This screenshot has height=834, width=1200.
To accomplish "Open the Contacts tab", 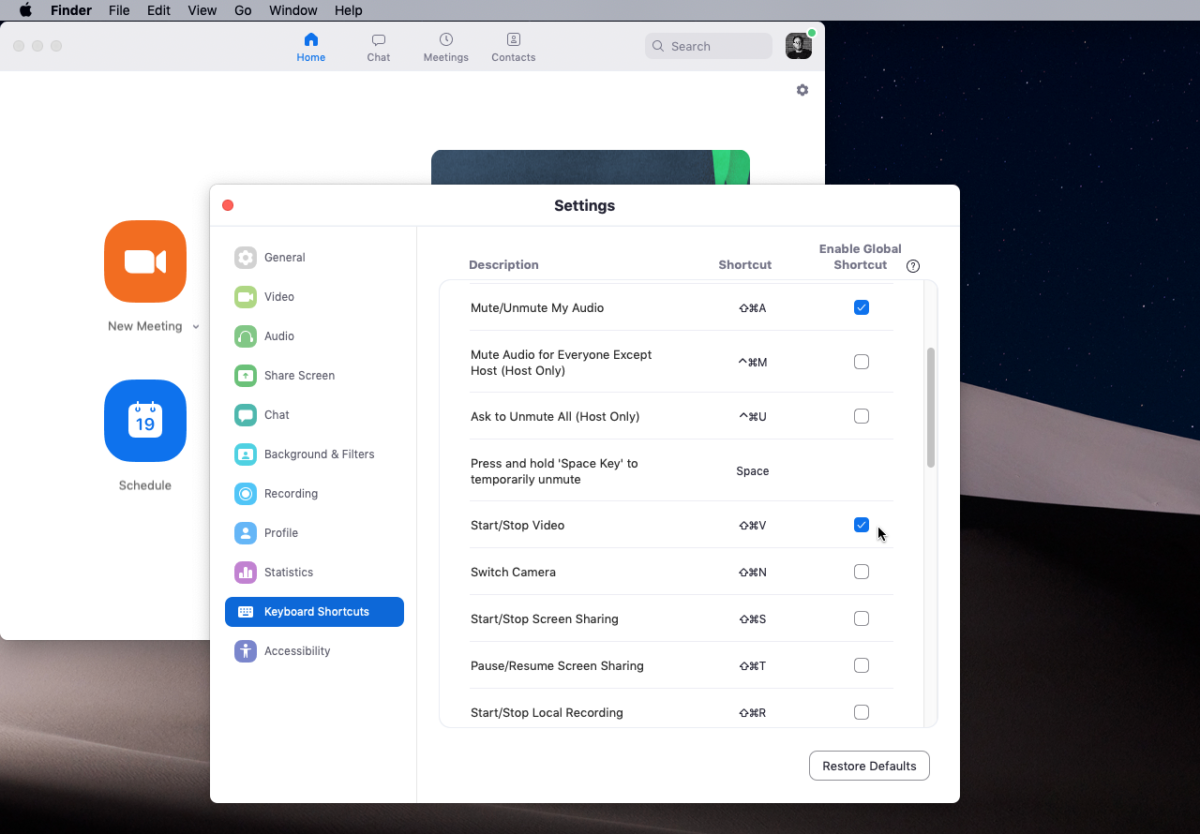I will [513, 47].
